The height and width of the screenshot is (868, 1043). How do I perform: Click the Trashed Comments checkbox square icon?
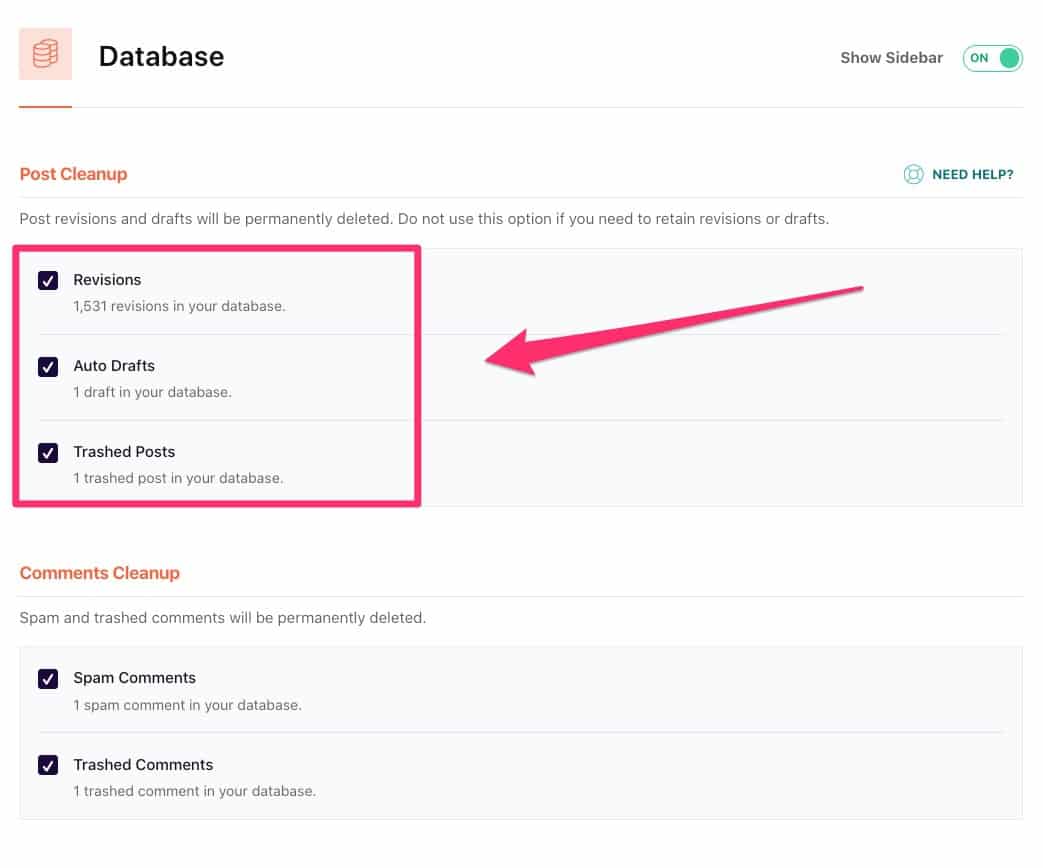(48, 765)
